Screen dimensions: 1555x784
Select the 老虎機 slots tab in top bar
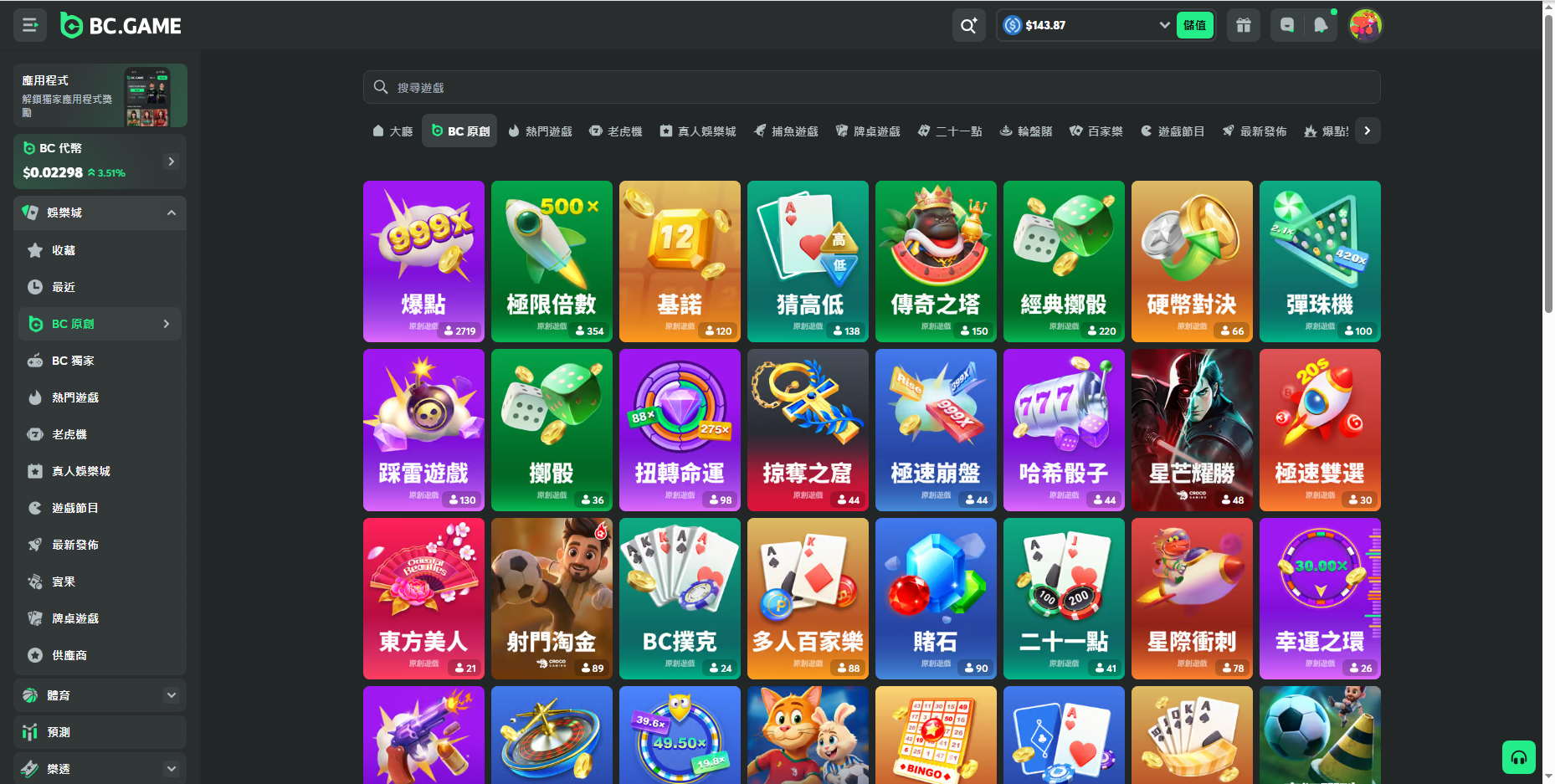coord(615,131)
